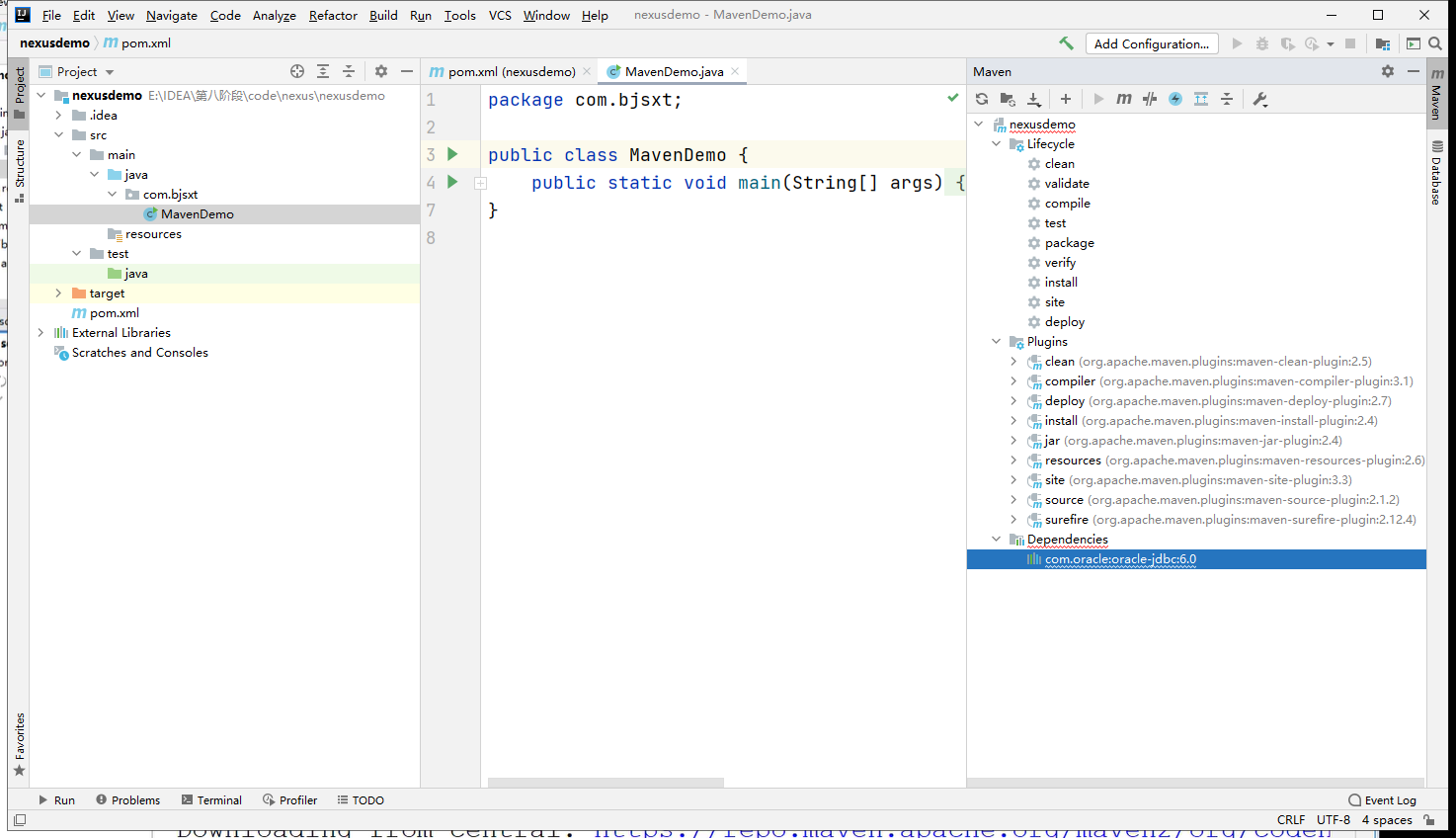Open the VCS menu
This screenshot has height=838, width=1456.
pyautogui.click(x=500, y=15)
